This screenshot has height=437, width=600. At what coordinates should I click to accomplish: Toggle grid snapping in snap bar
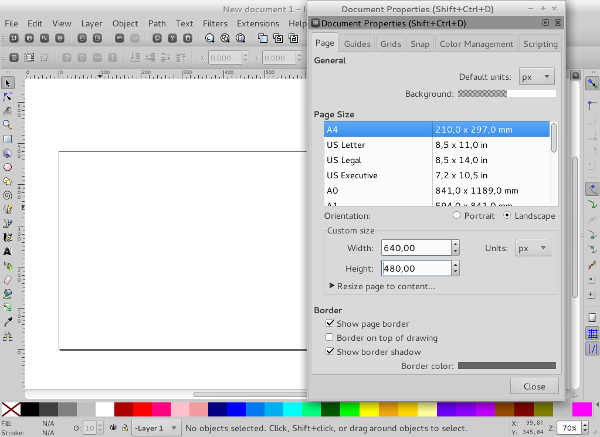(x=592, y=334)
